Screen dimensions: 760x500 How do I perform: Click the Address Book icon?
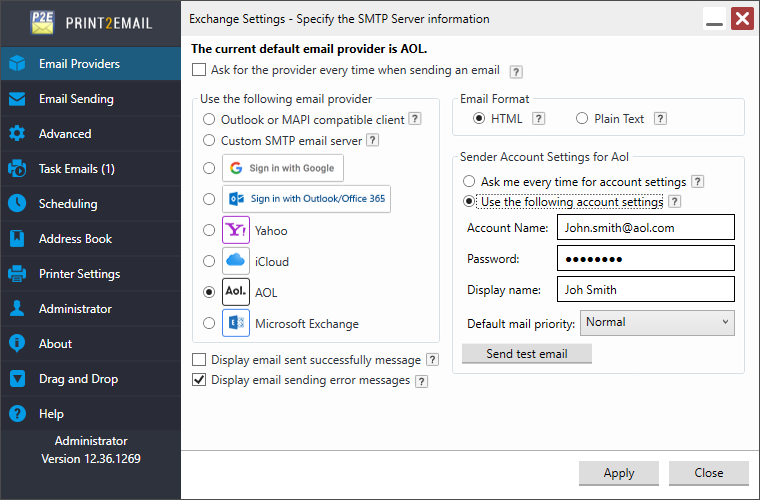[17, 239]
